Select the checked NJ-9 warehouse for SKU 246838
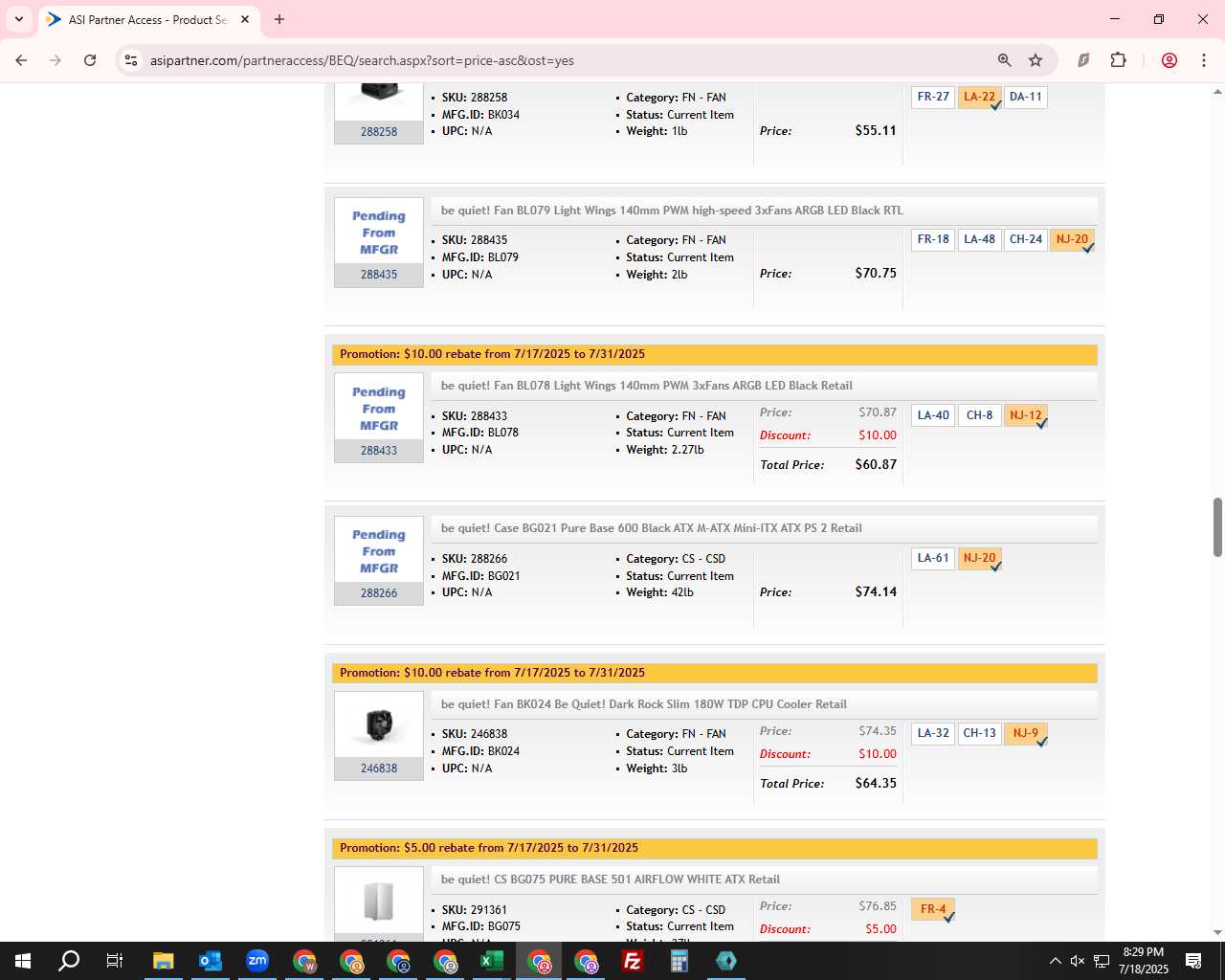Viewport: 1225px width, 980px height. click(x=1026, y=733)
